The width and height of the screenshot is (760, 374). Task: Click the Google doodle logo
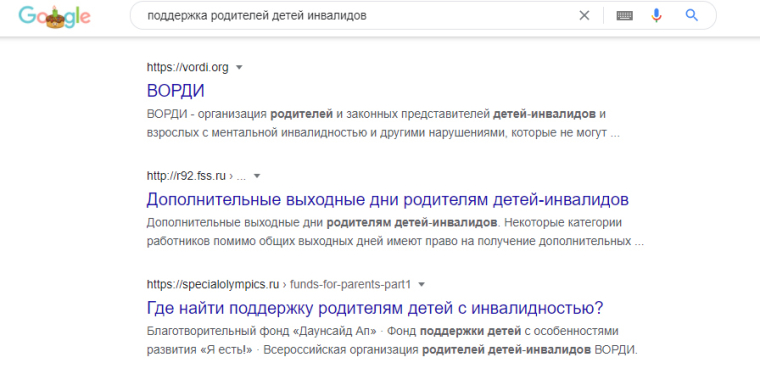point(55,16)
